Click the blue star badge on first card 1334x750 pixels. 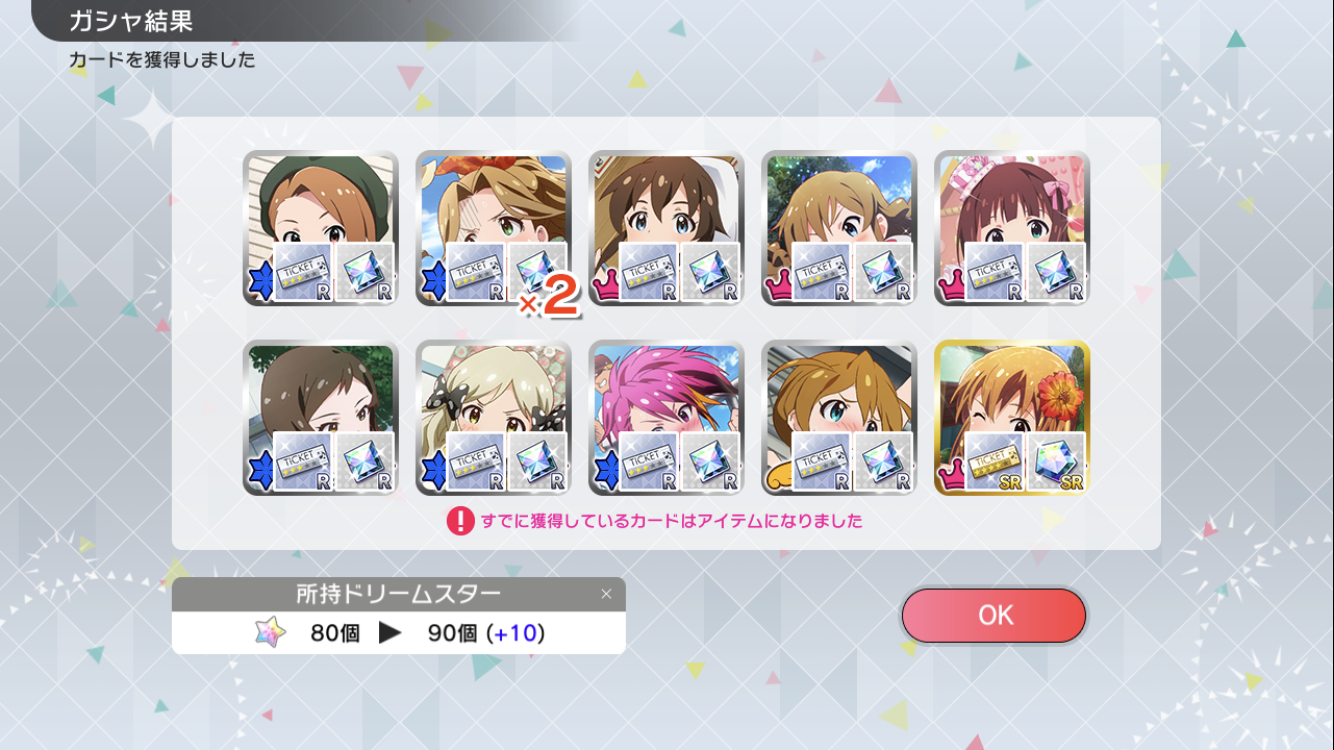260,284
